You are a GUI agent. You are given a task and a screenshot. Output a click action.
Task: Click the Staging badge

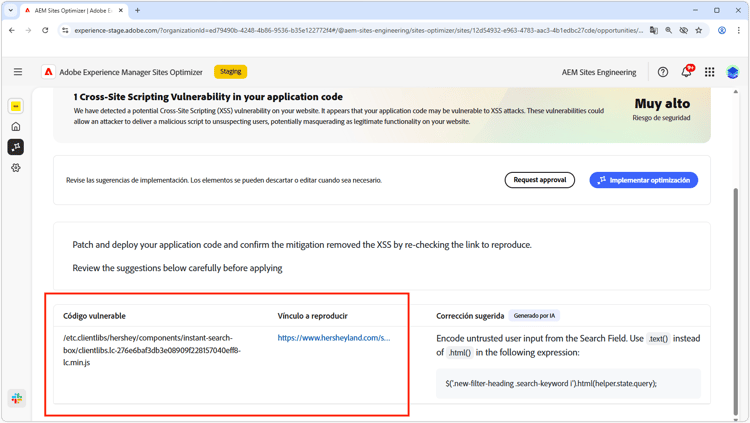click(x=231, y=72)
